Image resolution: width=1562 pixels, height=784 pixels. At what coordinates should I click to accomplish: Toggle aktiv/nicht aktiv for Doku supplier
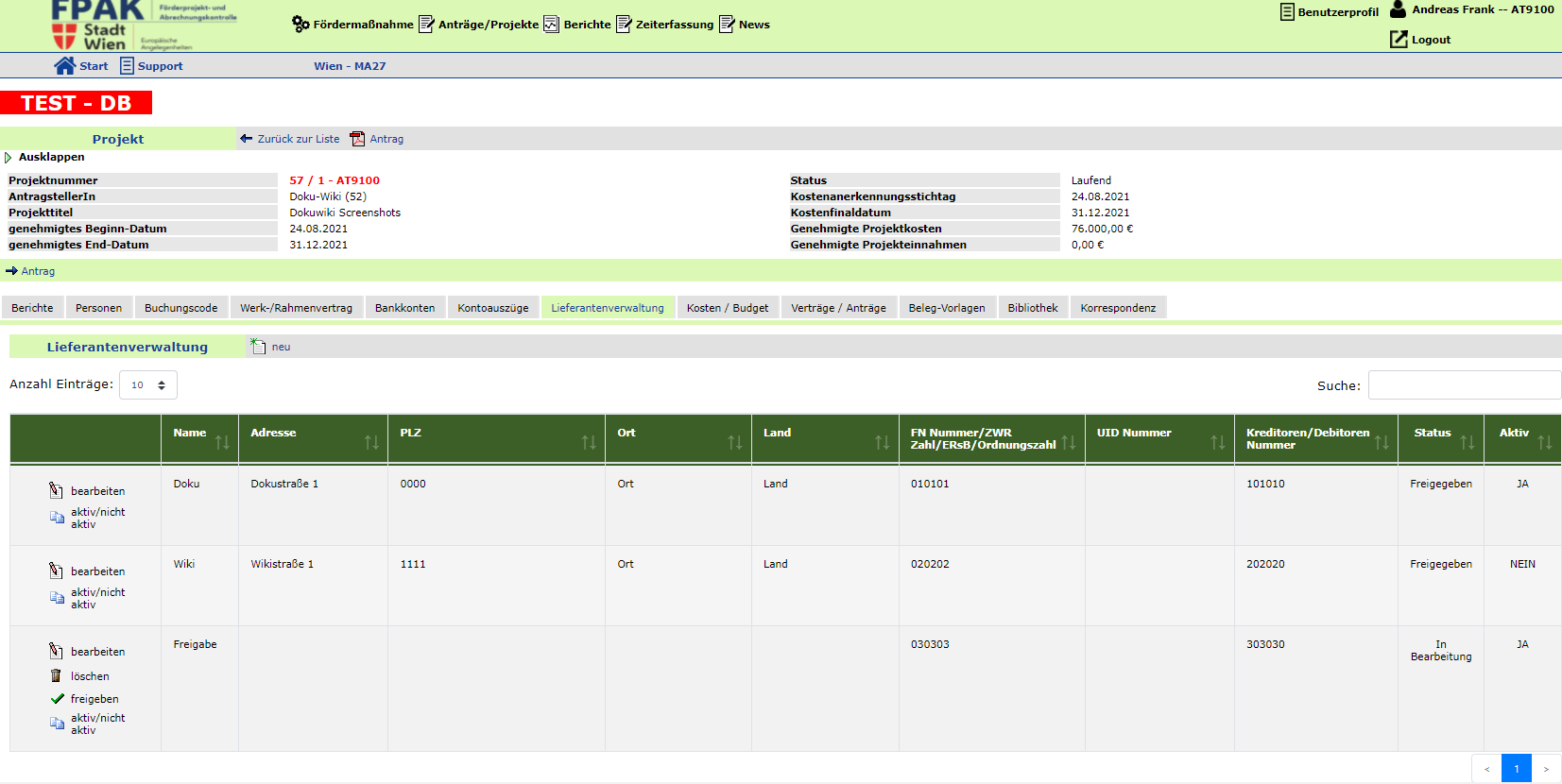(x=57, y=518)
